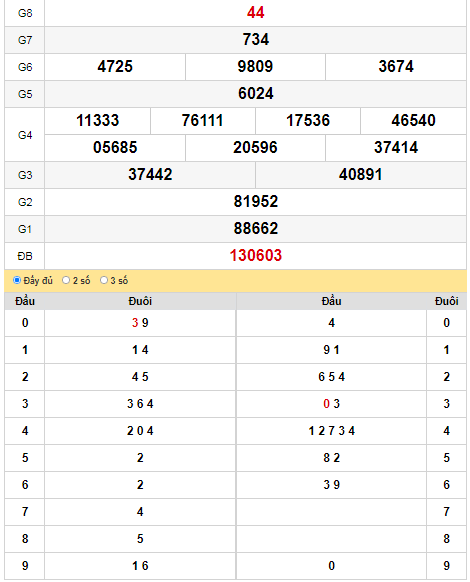Click the G5 result 6024

pos(255,94)
